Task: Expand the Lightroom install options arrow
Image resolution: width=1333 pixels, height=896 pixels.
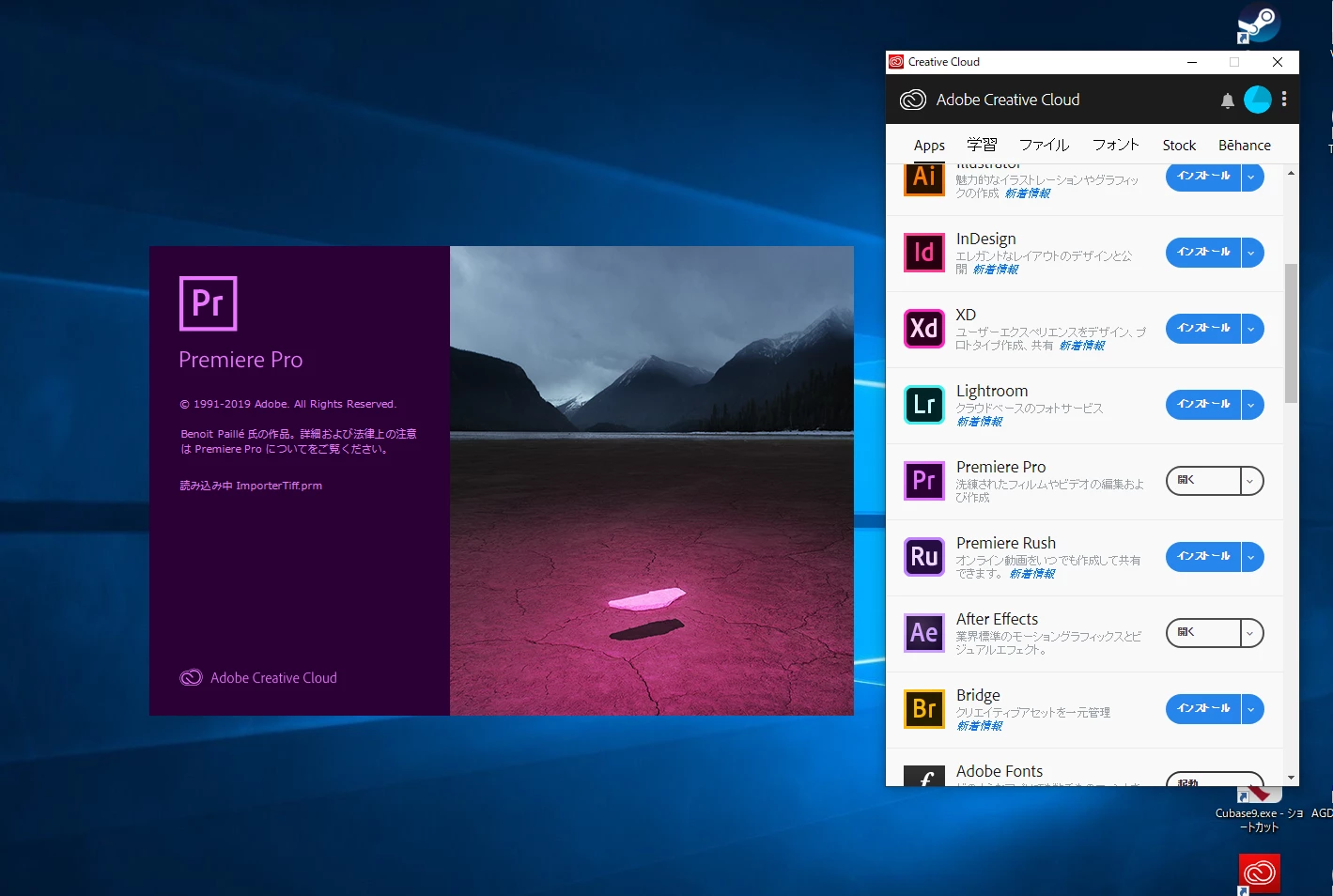Action: [x=1251, y=404]
